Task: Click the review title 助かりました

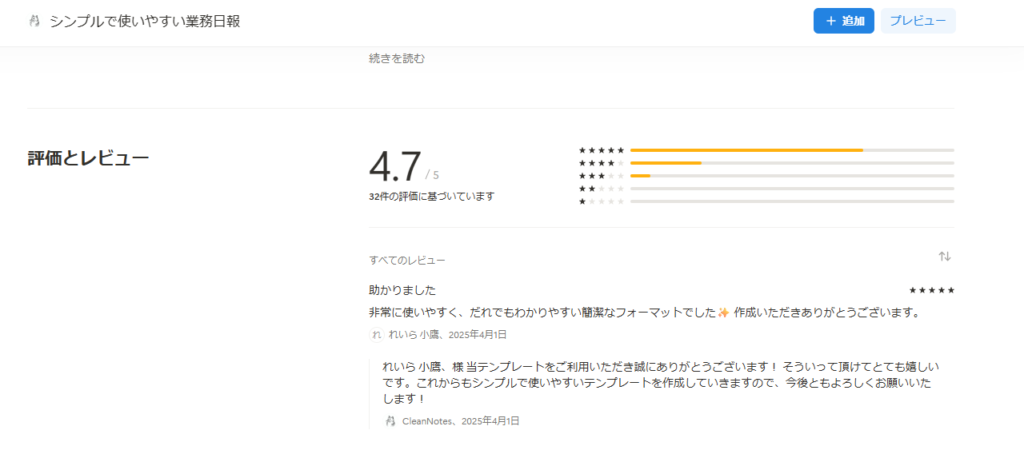Action: point(402,290)
